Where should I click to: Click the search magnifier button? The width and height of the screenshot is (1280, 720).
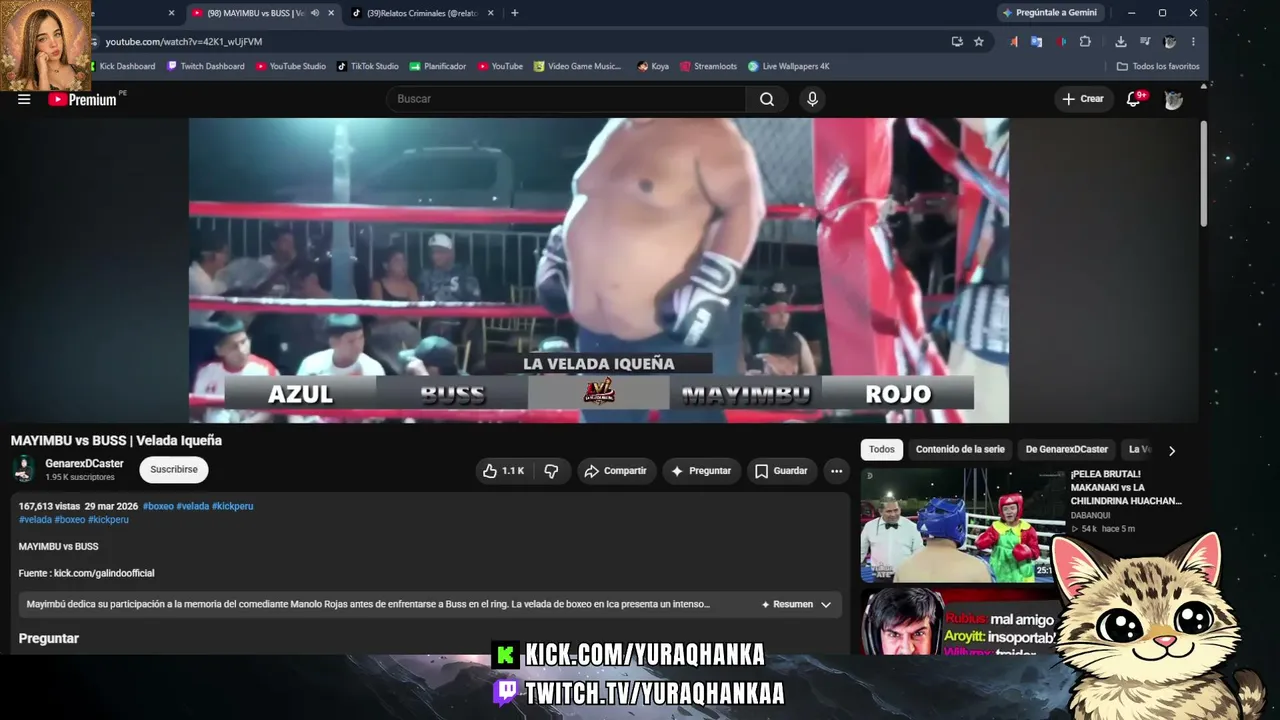click(767, 99)
